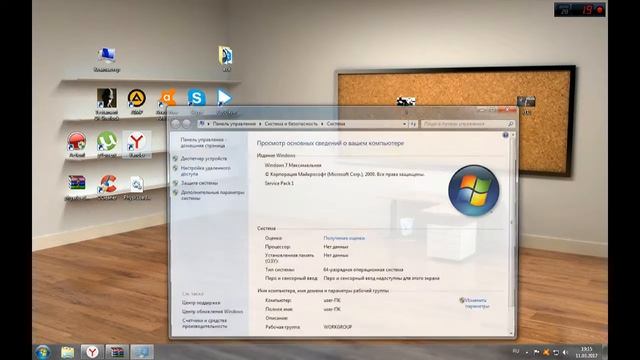Click the red record button in the top-right gadget
640x360 pixels.
600,10
